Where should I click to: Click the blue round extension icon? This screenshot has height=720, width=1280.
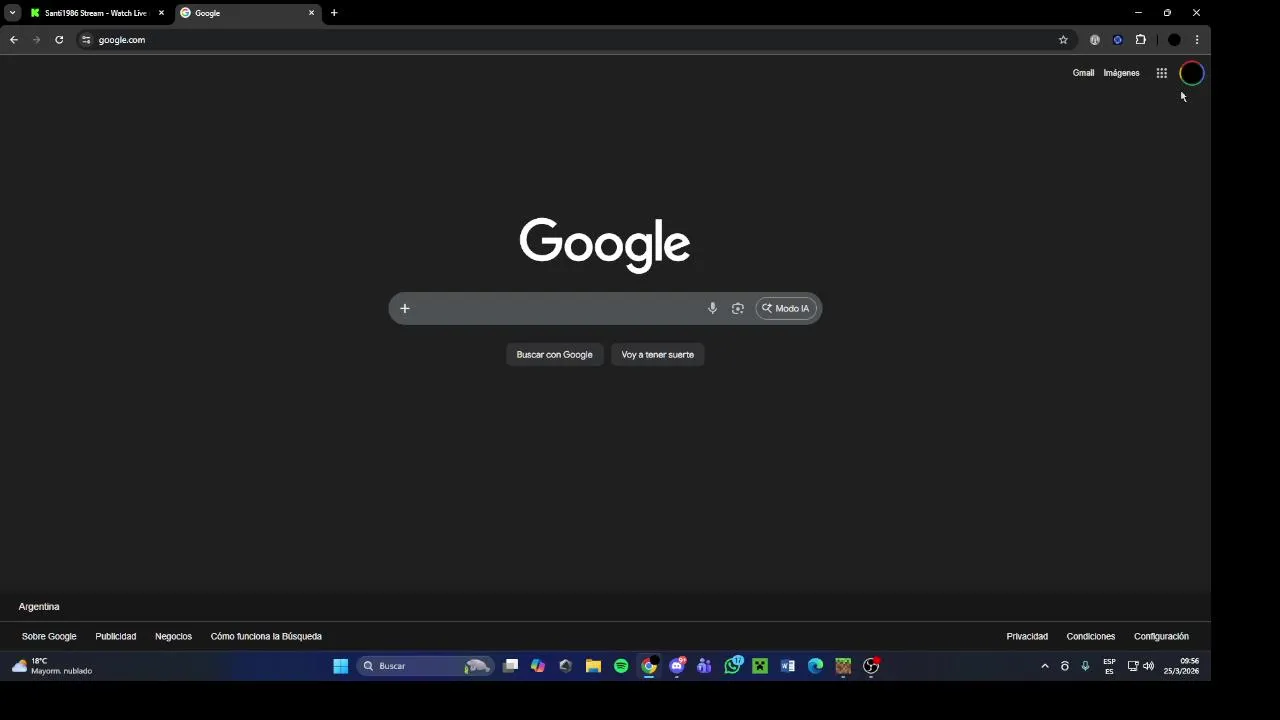tap(1117, 40)
